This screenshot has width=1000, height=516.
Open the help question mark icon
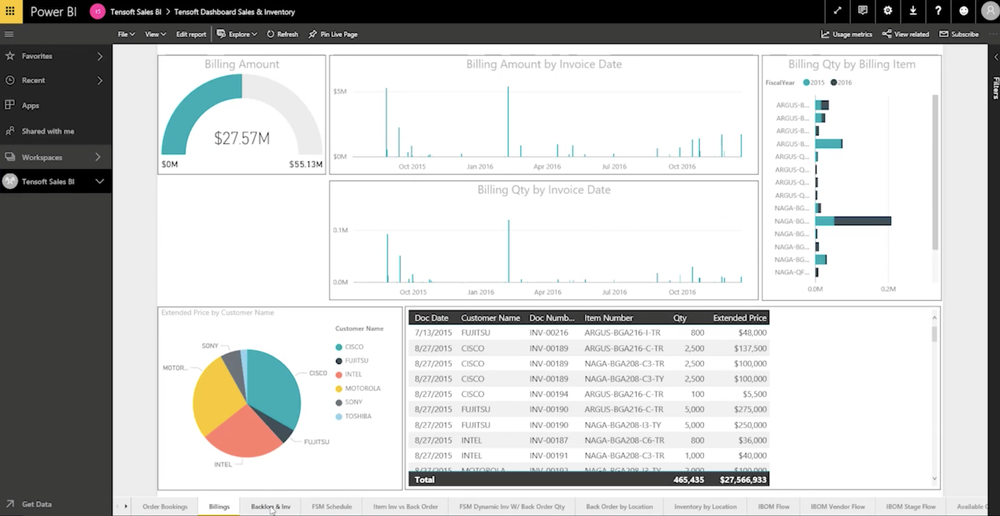938,11
